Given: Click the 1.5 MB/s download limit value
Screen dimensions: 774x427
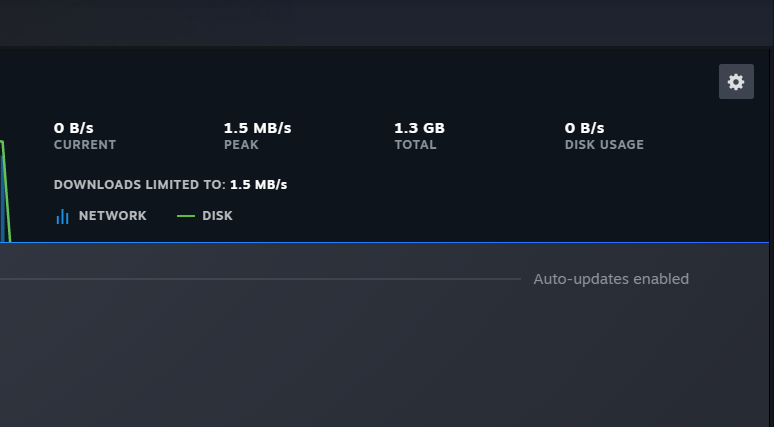Looking at the screenshot, I should 259,185.
